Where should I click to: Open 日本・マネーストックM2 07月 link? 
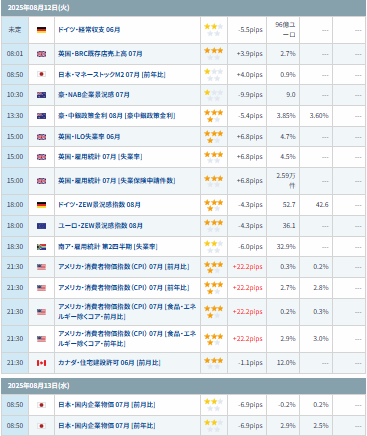(112, 75)
